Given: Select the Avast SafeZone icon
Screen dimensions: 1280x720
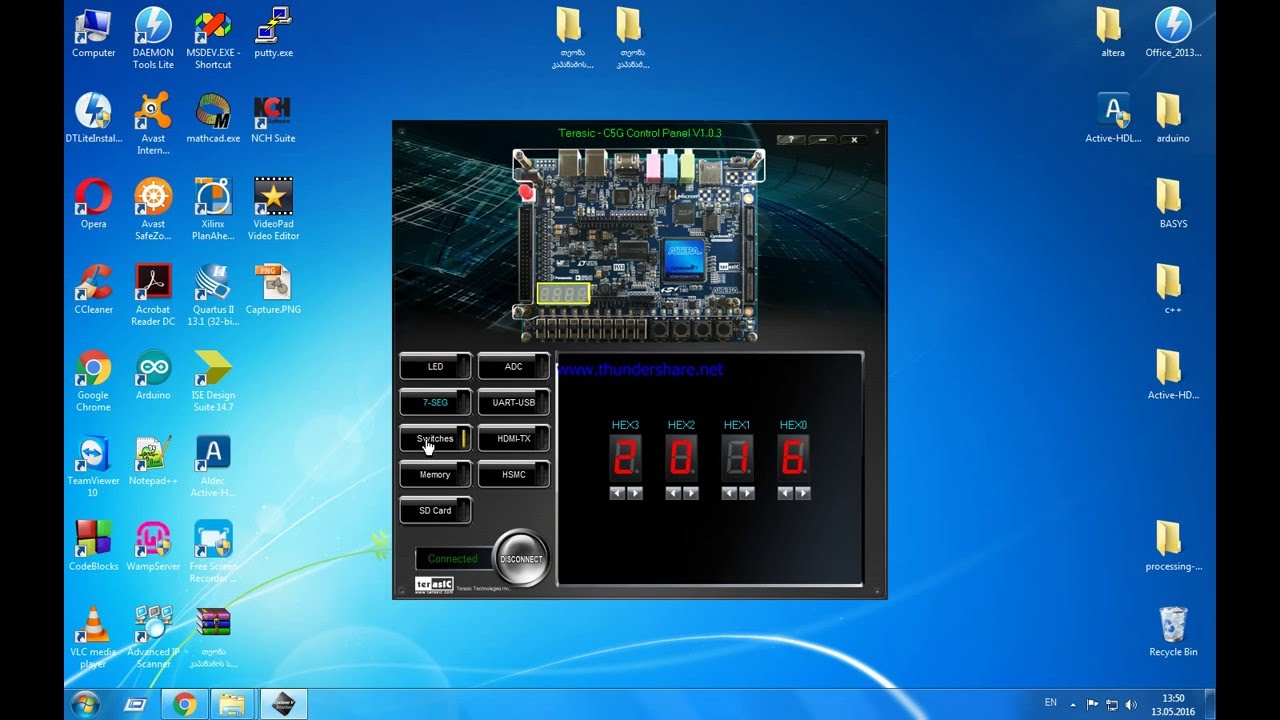Looking at the screenshot, I should coord(153,210).
